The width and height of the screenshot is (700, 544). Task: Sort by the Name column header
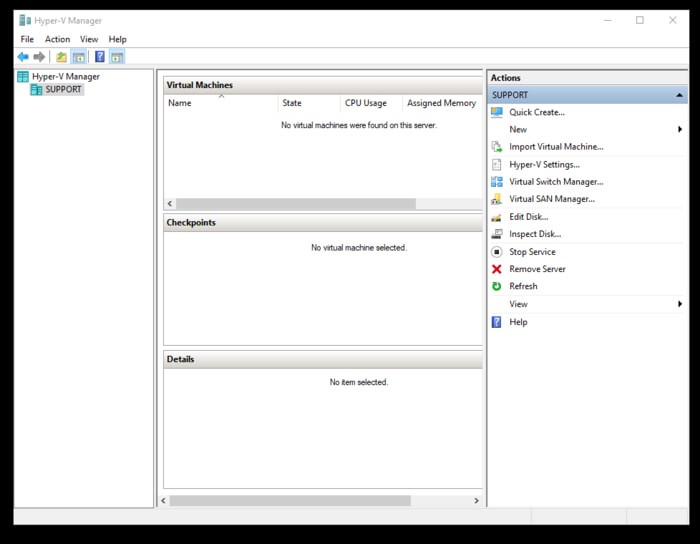click(221, 103)
